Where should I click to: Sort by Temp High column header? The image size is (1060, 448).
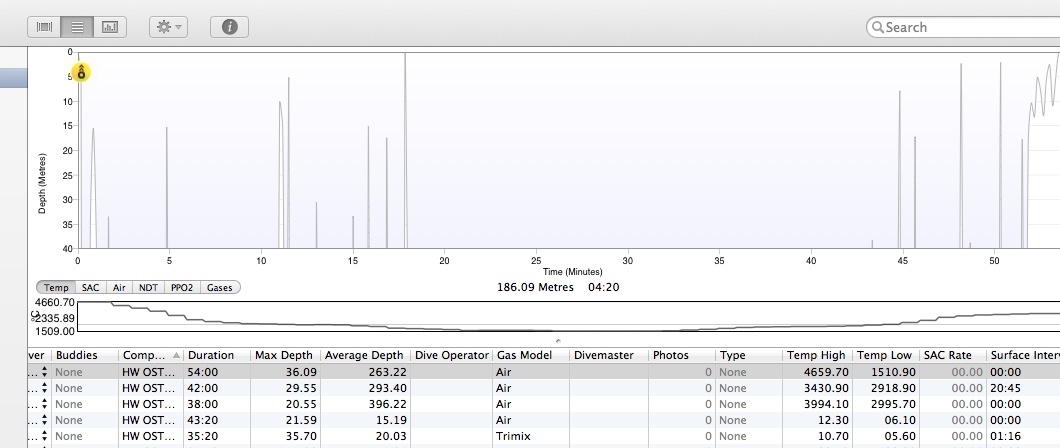(x=815, y=355)
